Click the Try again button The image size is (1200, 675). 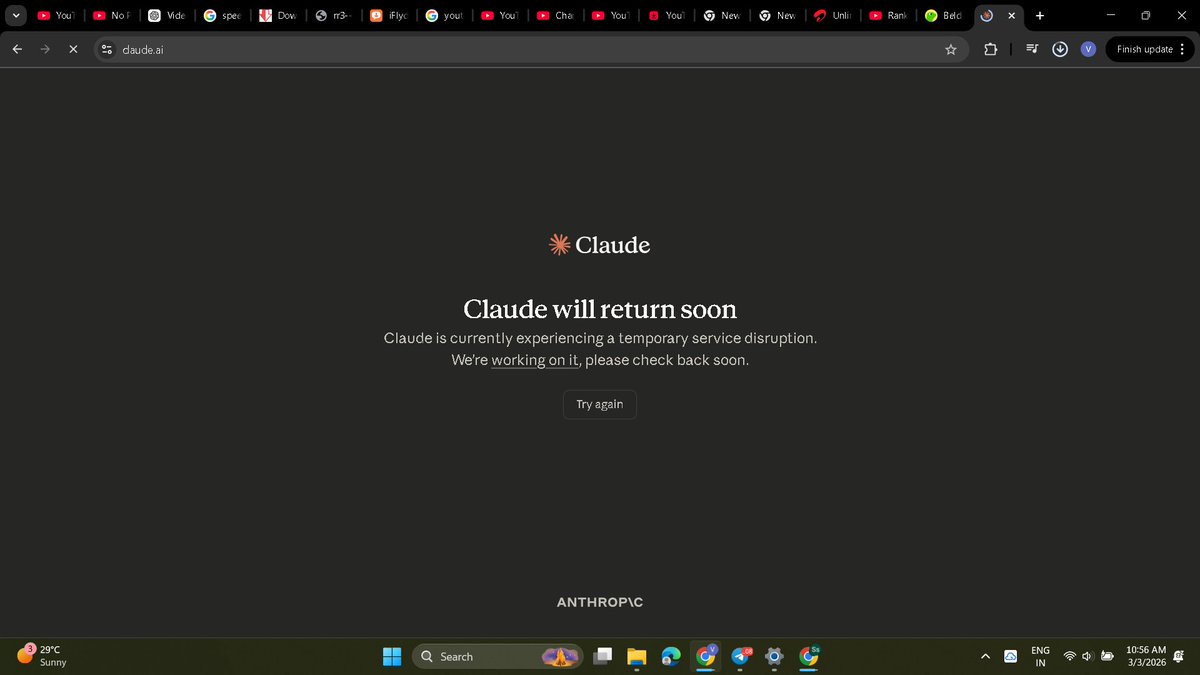pos(599,404)
